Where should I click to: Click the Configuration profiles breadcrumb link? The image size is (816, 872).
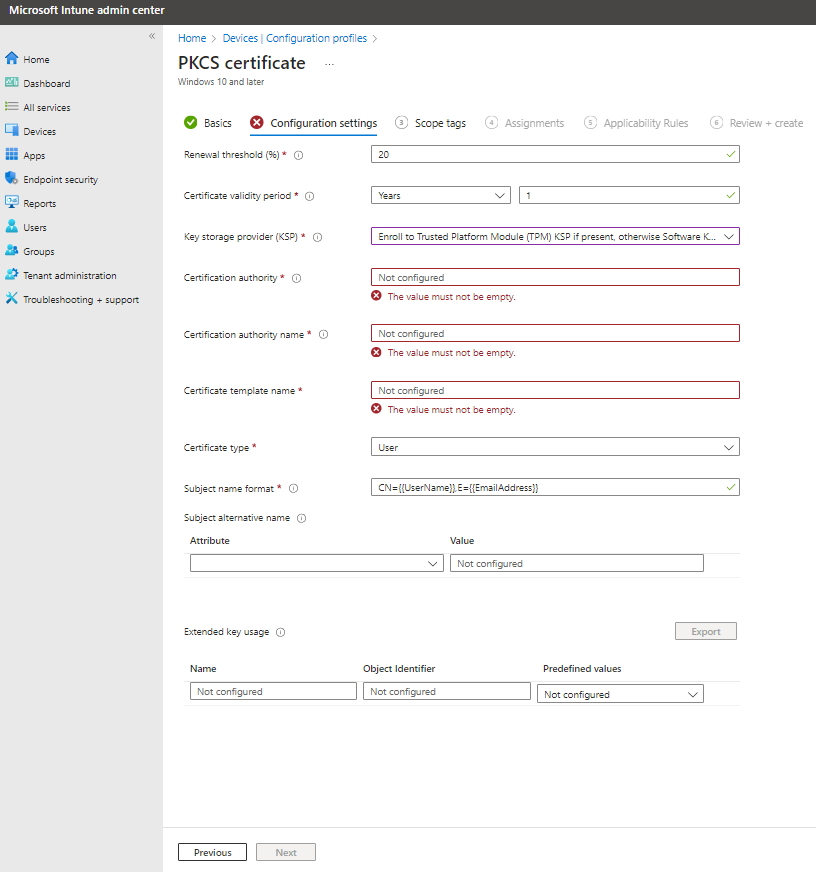point(316,38)
